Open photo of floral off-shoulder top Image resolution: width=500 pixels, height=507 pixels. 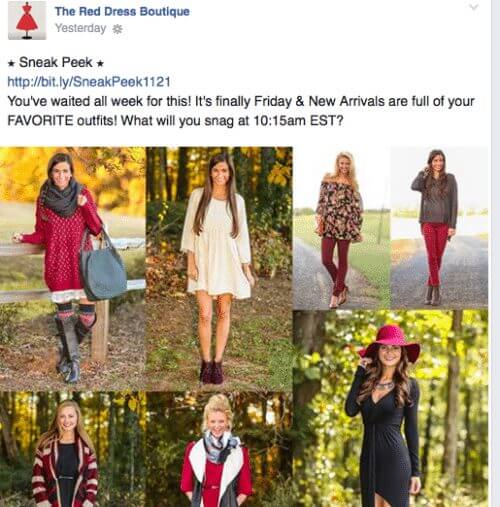pyautogui.click(x=341, y=228)
